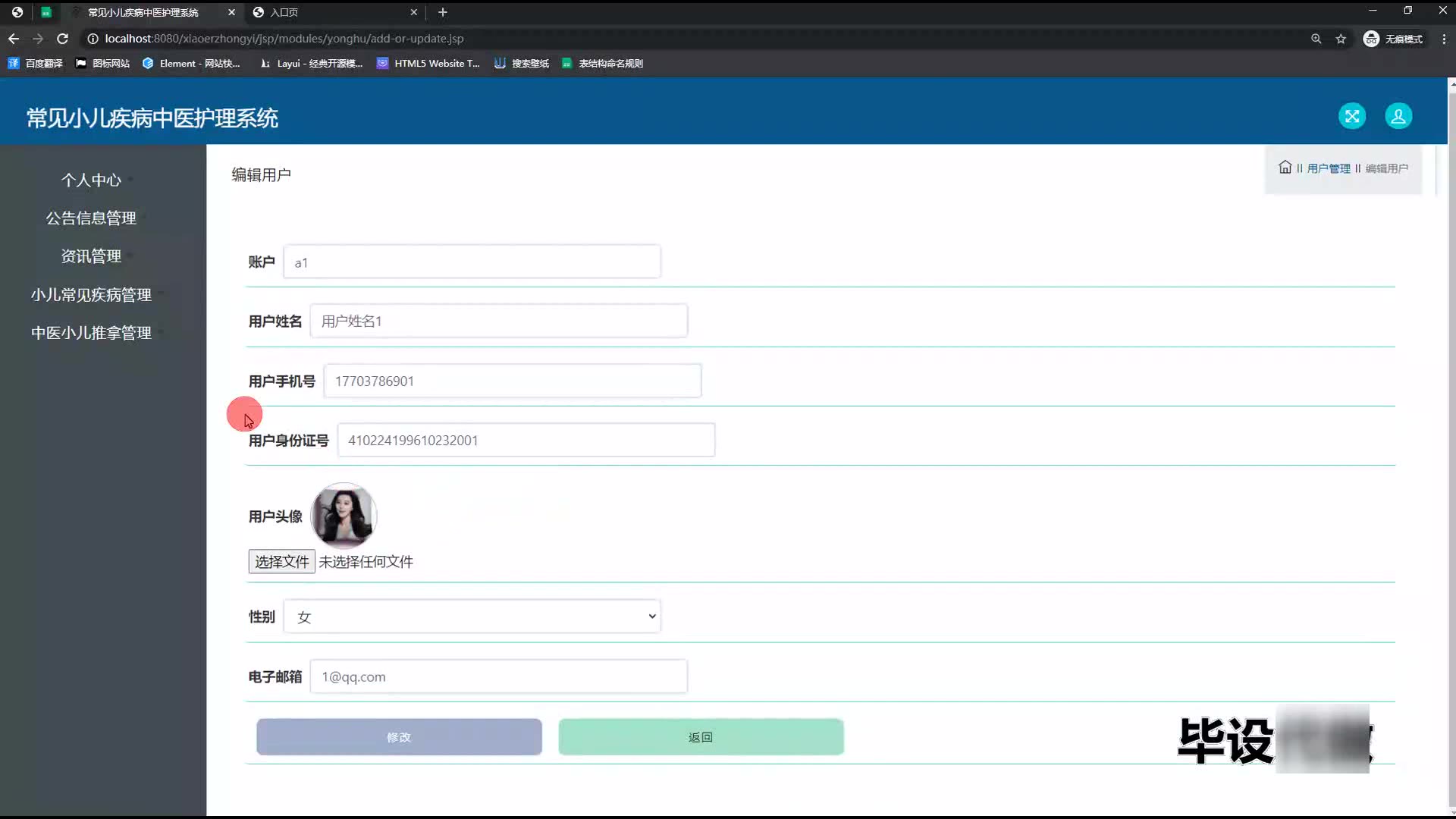The image size is (1456, 819).
Task: Click the fullscreen toggle icon in header
Action: (1351, 116)
